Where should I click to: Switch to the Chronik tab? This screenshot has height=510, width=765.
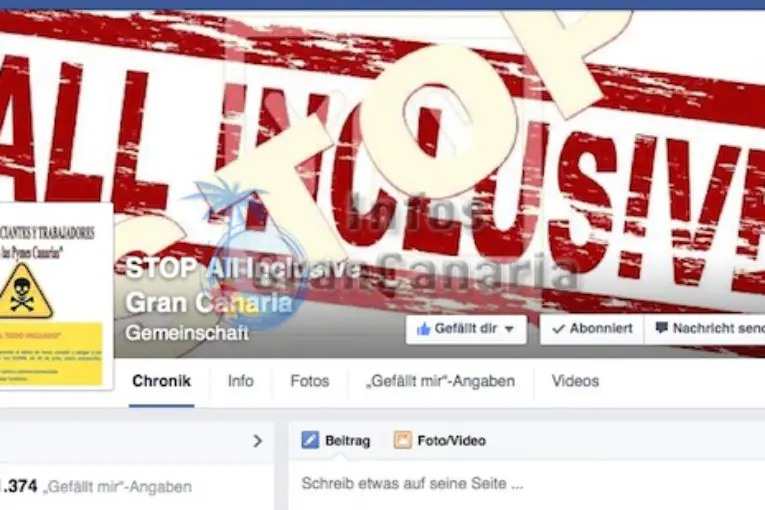[161, 381]
